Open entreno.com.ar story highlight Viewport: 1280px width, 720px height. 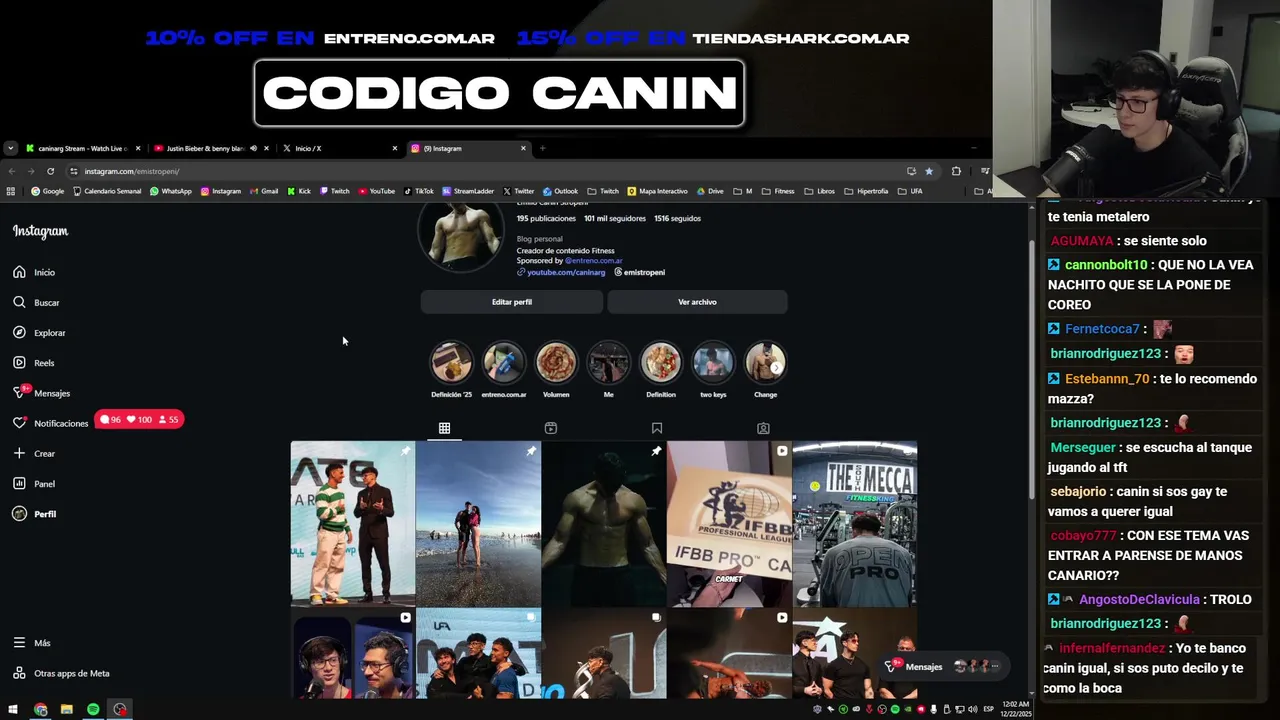(x=504, y=368)
